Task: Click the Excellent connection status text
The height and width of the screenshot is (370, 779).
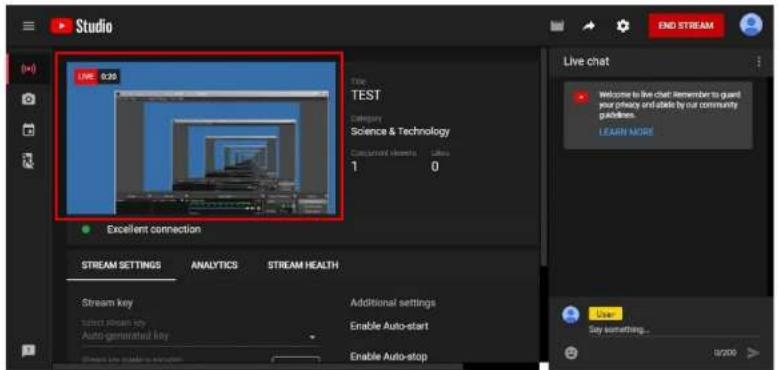Action: point(154,229)
